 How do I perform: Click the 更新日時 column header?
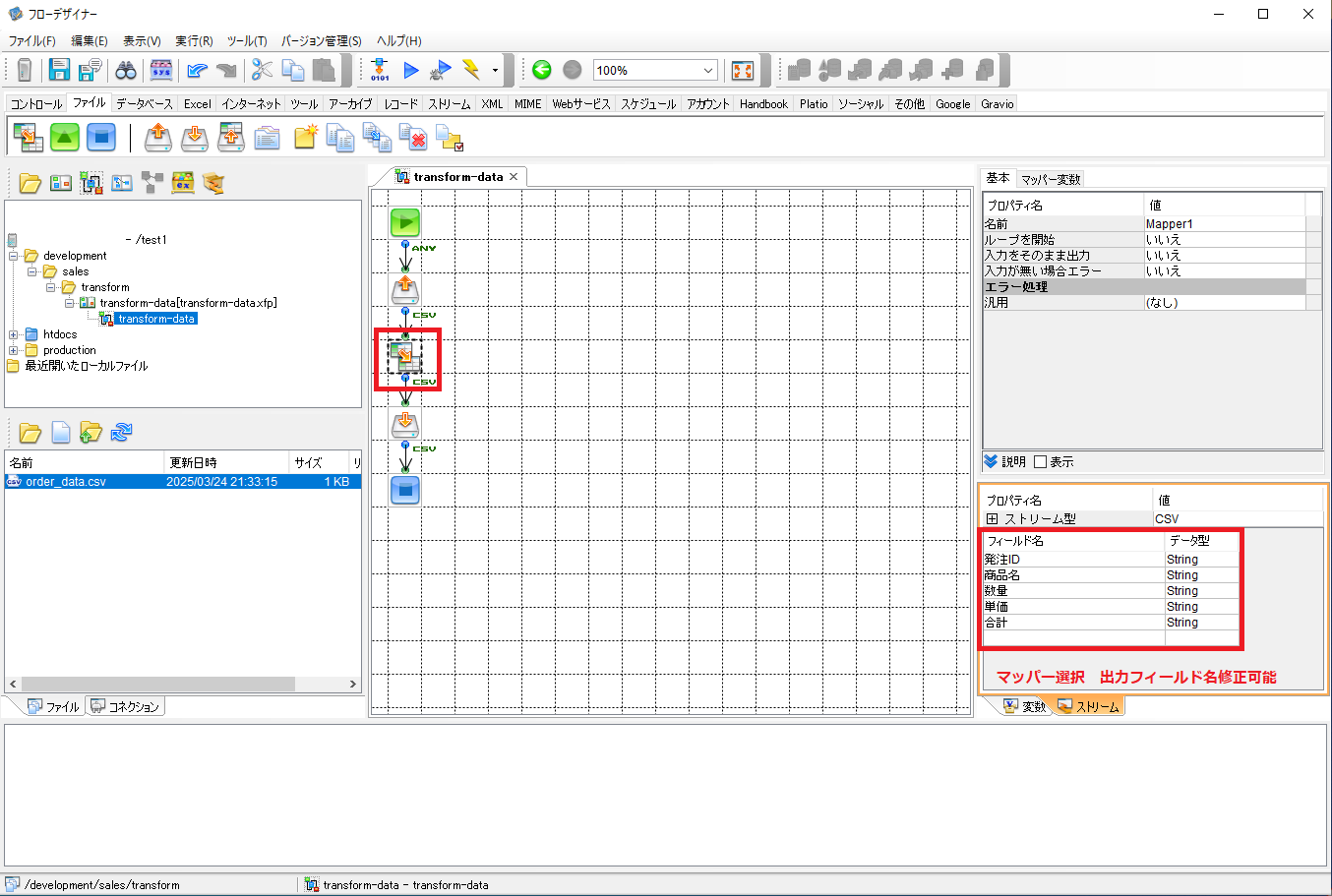227,462
